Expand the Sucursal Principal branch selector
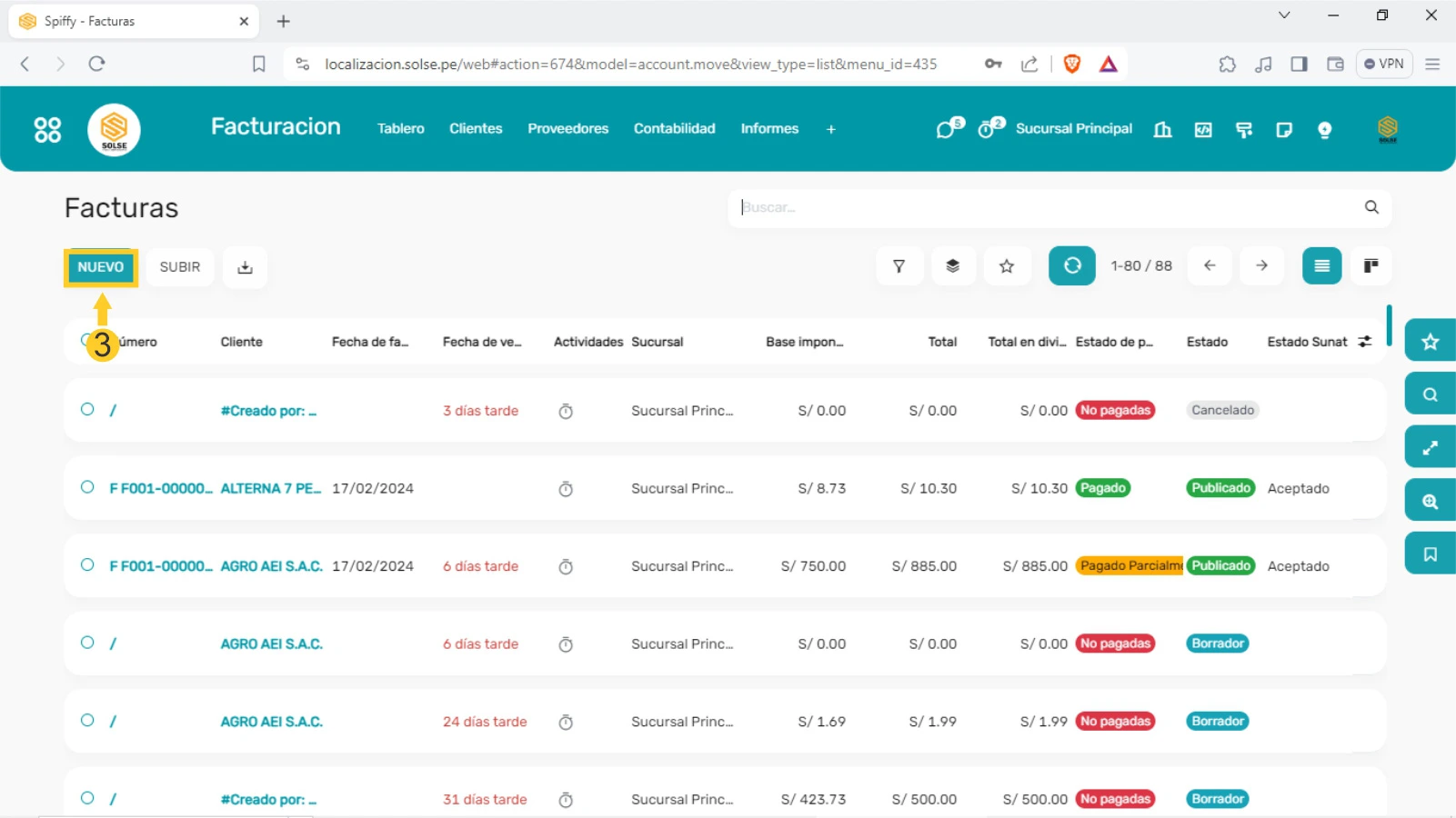1456x818 pixels. pyautogui.click(x=1073, y=129)
